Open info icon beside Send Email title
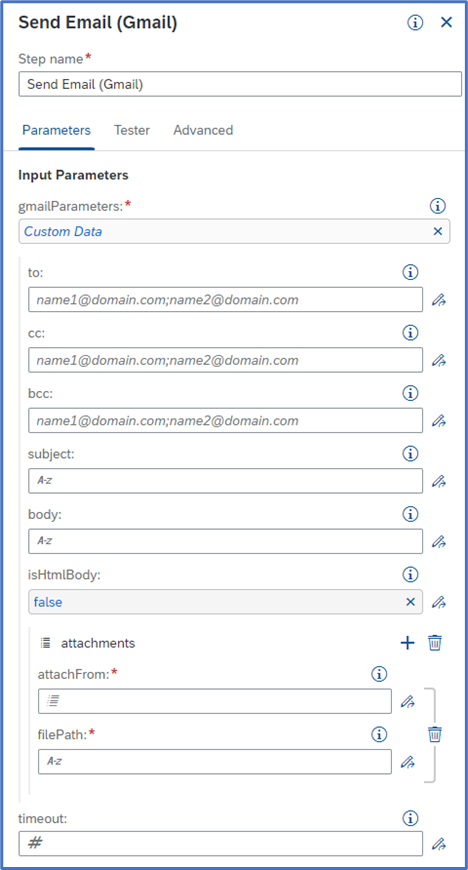 click(x=415, y=23)
